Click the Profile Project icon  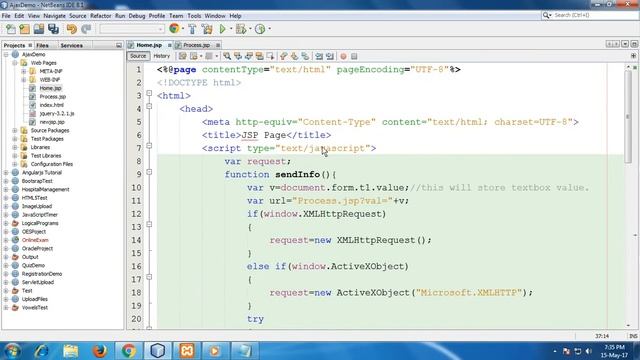click(x=260, y=29)
